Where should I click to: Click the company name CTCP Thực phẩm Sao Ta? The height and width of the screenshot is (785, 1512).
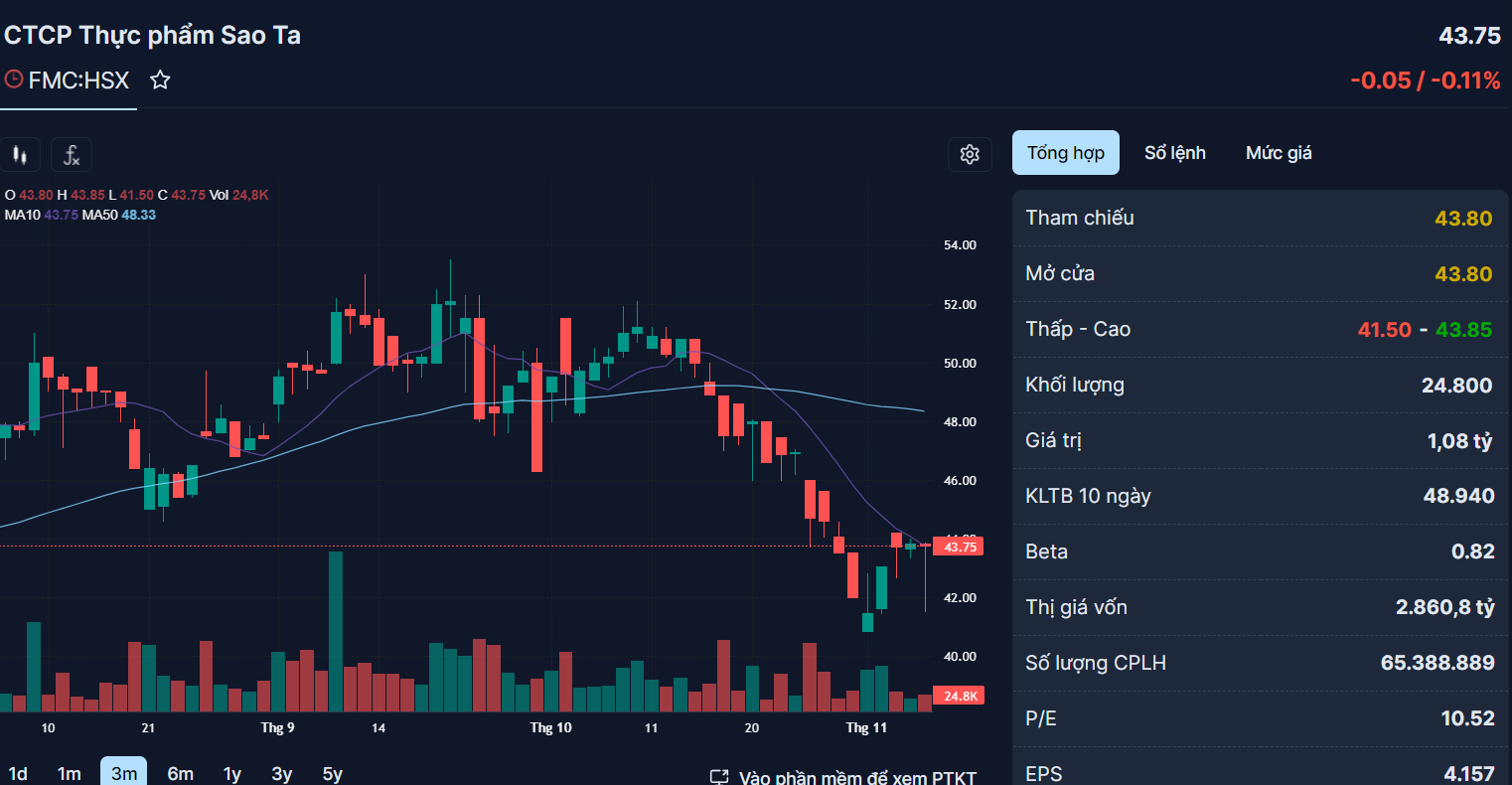(152, 36)
